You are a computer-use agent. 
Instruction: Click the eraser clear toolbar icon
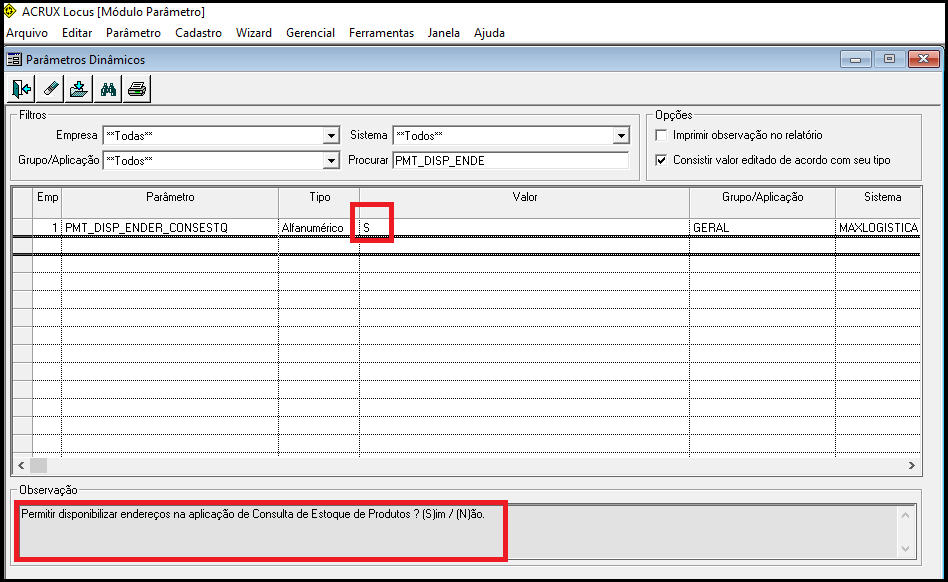click(x=50, y=89)
